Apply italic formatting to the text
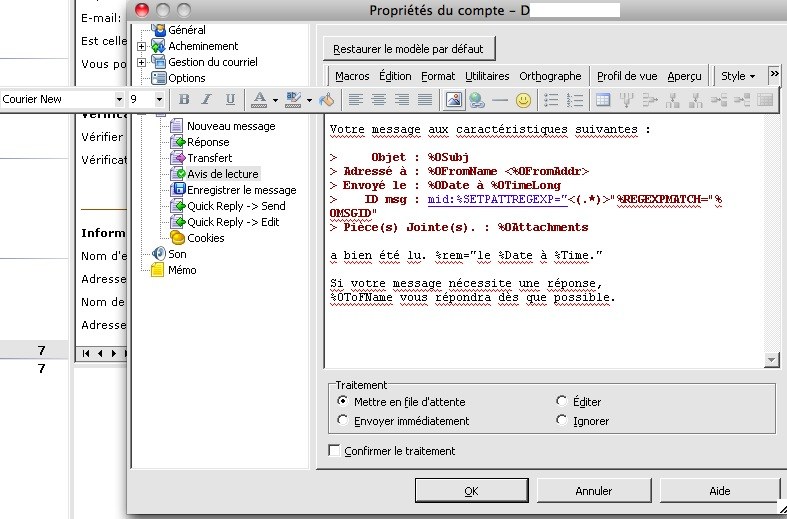Viewport: 787px width, 519px height. [x=207, y=99]
